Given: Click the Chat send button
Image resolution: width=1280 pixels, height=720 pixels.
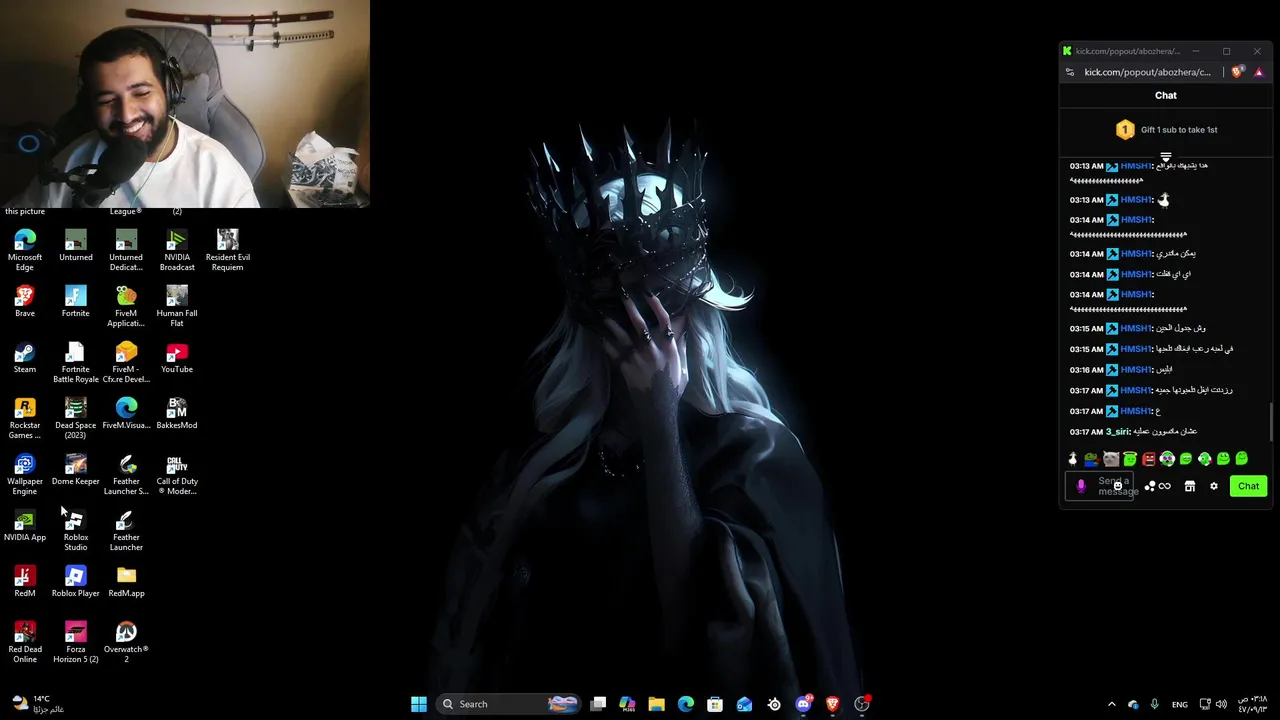Looking at the screenshot, I should pos(1248,486).
